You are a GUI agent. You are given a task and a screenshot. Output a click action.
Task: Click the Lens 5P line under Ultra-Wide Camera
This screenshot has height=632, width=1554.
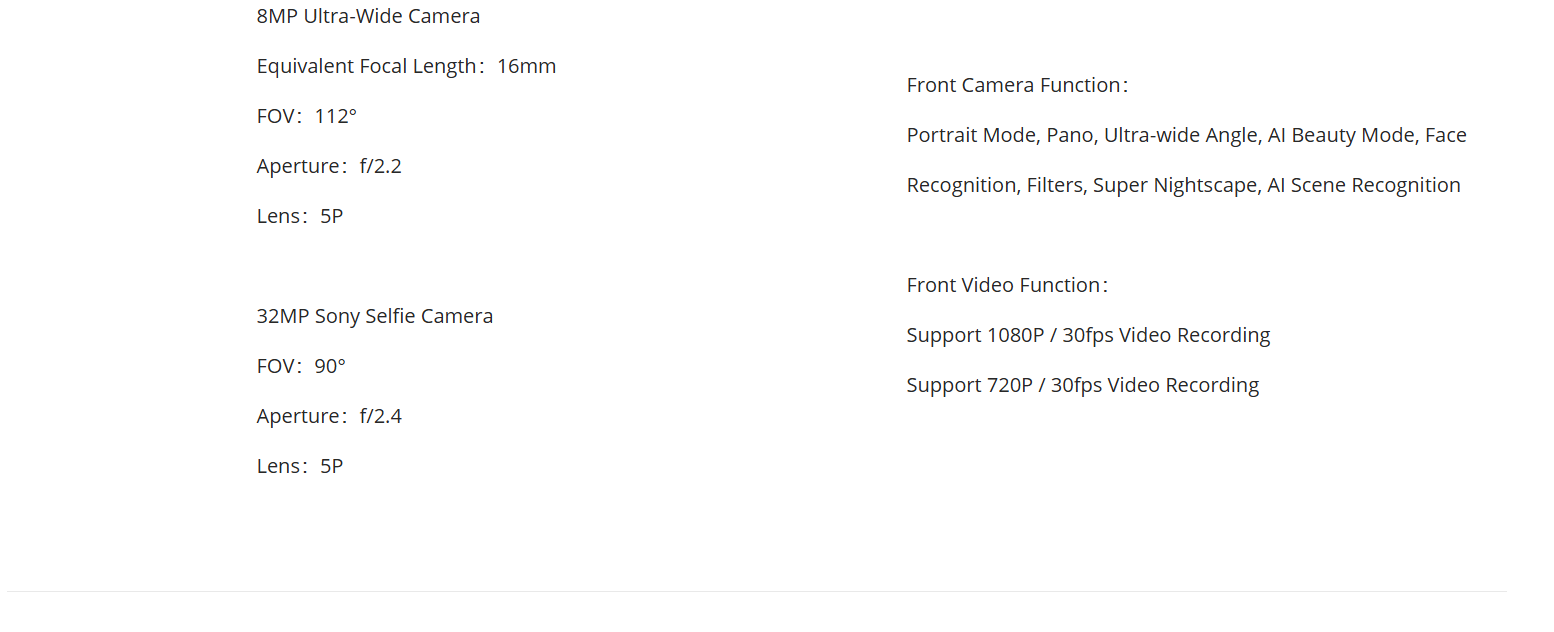(300, 216)
